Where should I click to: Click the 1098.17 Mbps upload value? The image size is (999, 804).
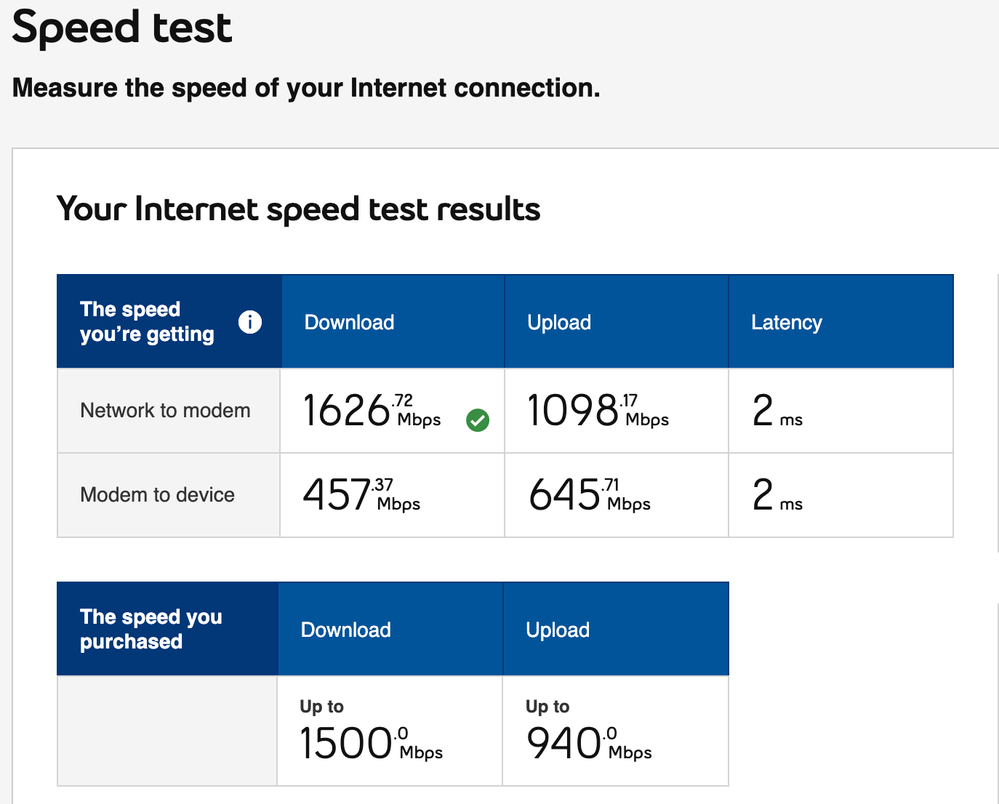tap(597, 411)
